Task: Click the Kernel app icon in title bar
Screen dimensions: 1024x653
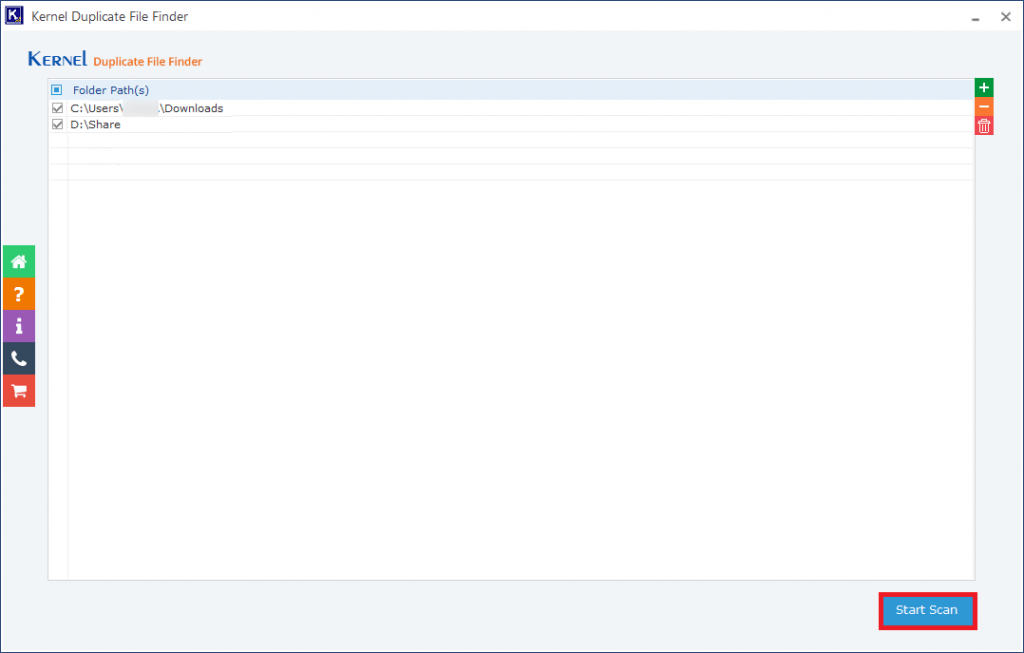Action: pyautogui.click(x=14, y=16)
